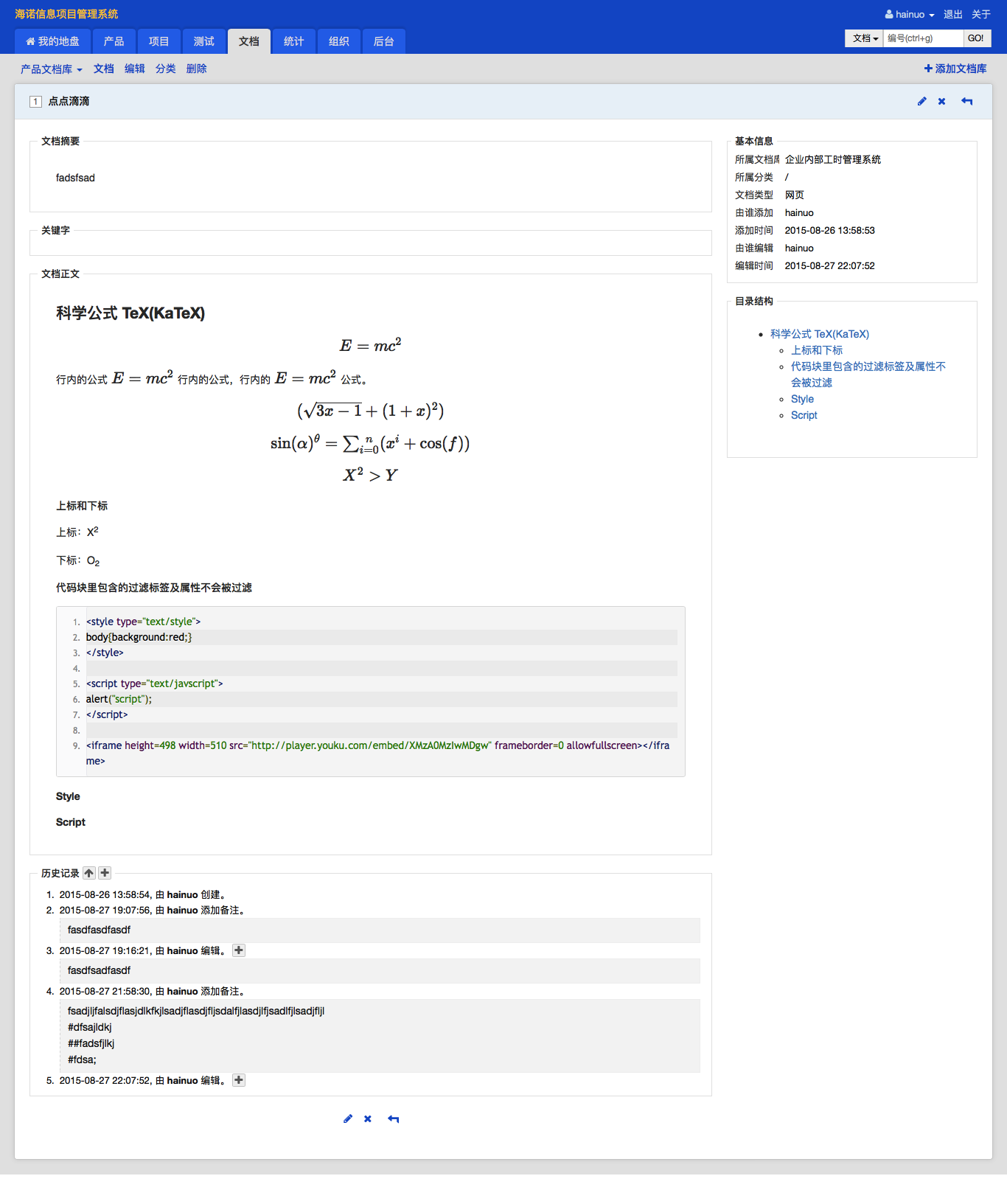Open the 我的地盘 home tab
The image size is (1007, 1204).
(52, 41)
